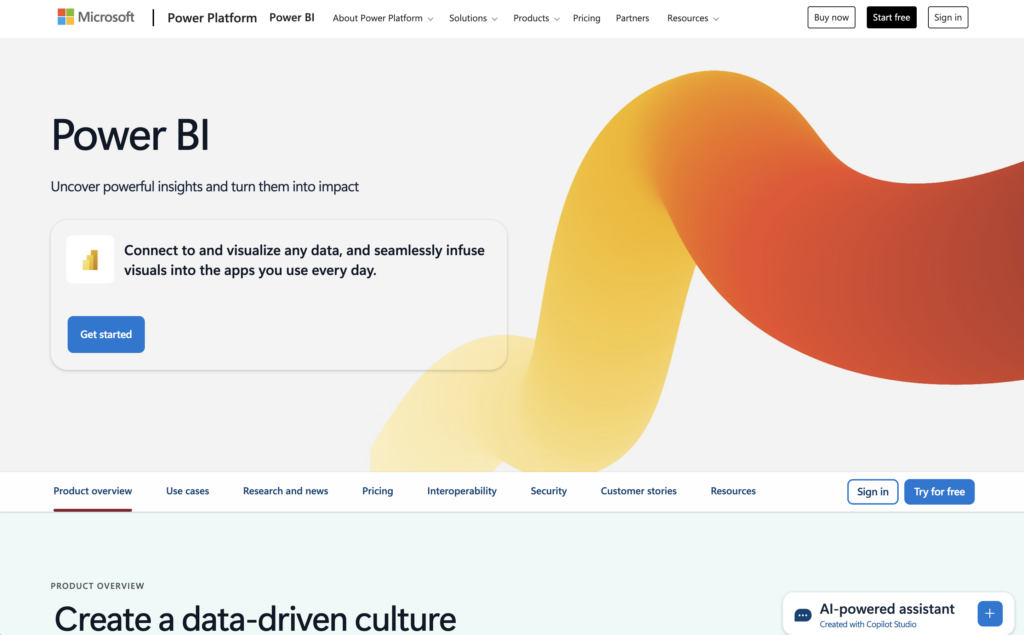Click the PRODUCT OVERVIEW label text
The image size is (1024, 635).
point(97,586)
